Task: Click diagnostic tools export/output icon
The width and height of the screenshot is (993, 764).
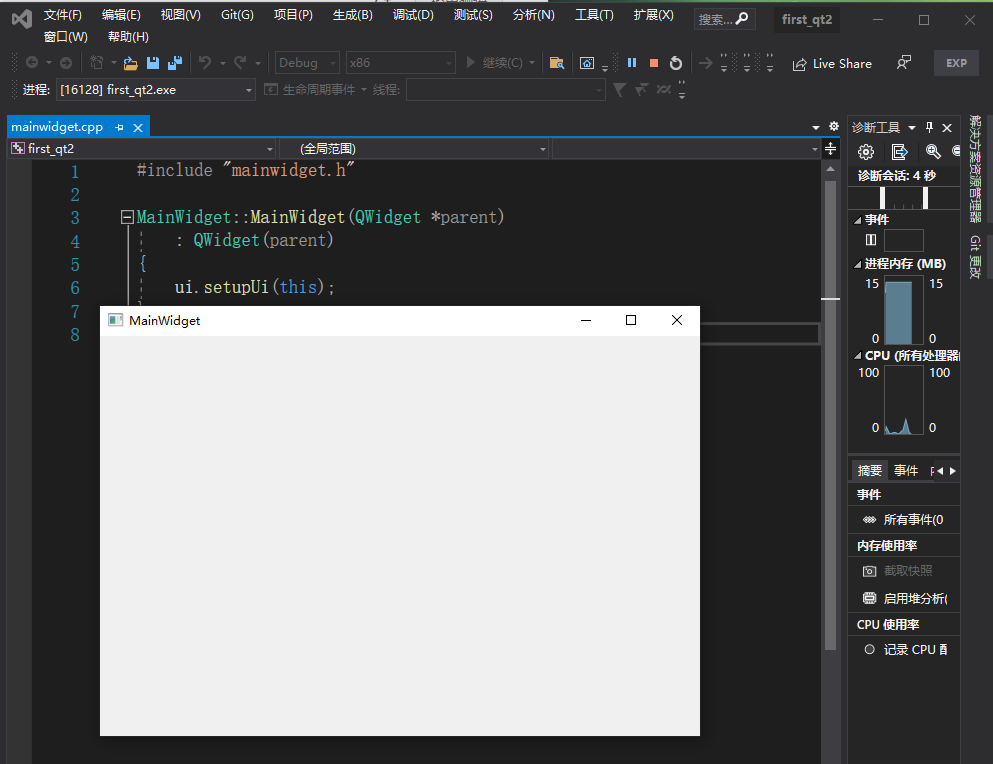Action: point(899,152)
